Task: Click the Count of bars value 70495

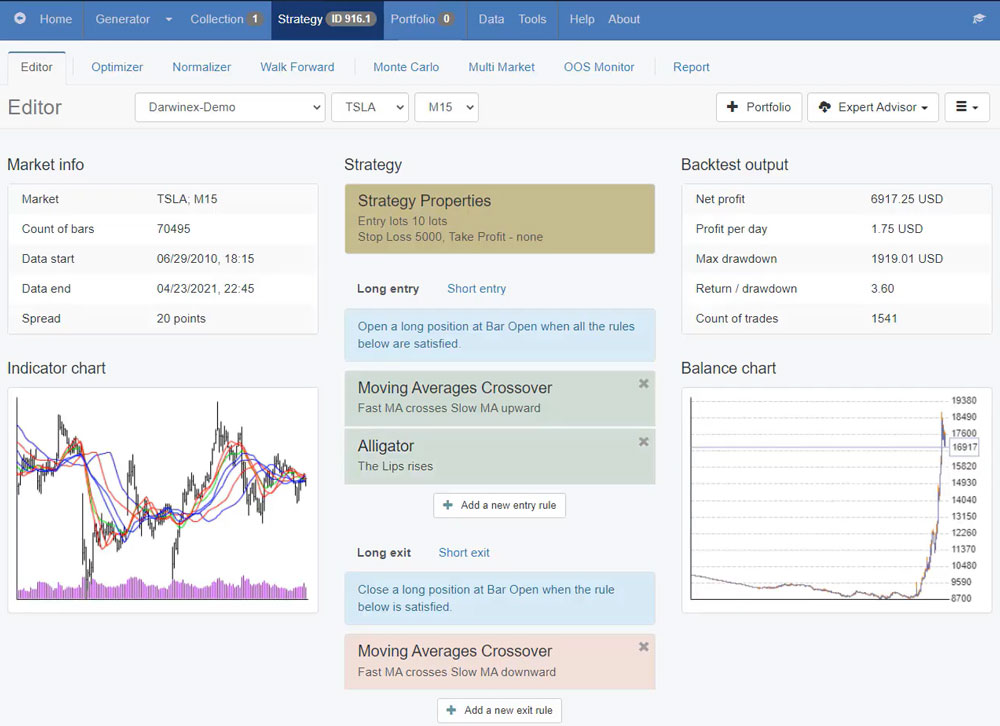Action: point(173,228)
